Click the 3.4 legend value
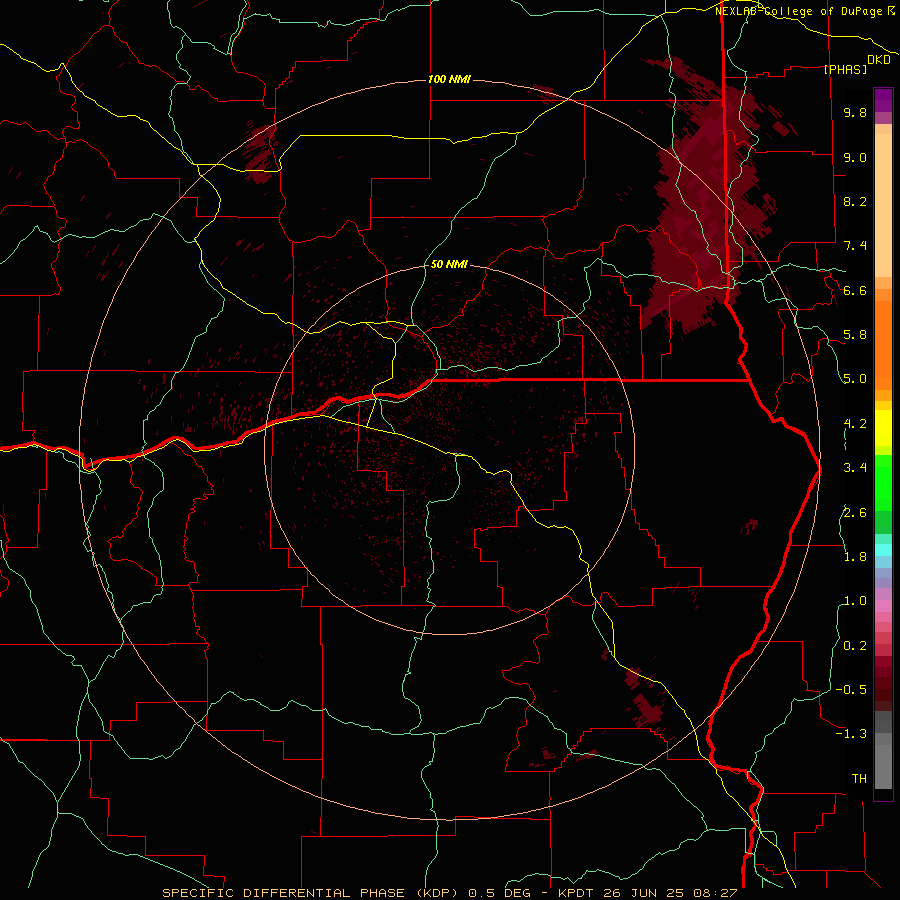The width and height of the screenshot is (900, 900). coord(855,468)
